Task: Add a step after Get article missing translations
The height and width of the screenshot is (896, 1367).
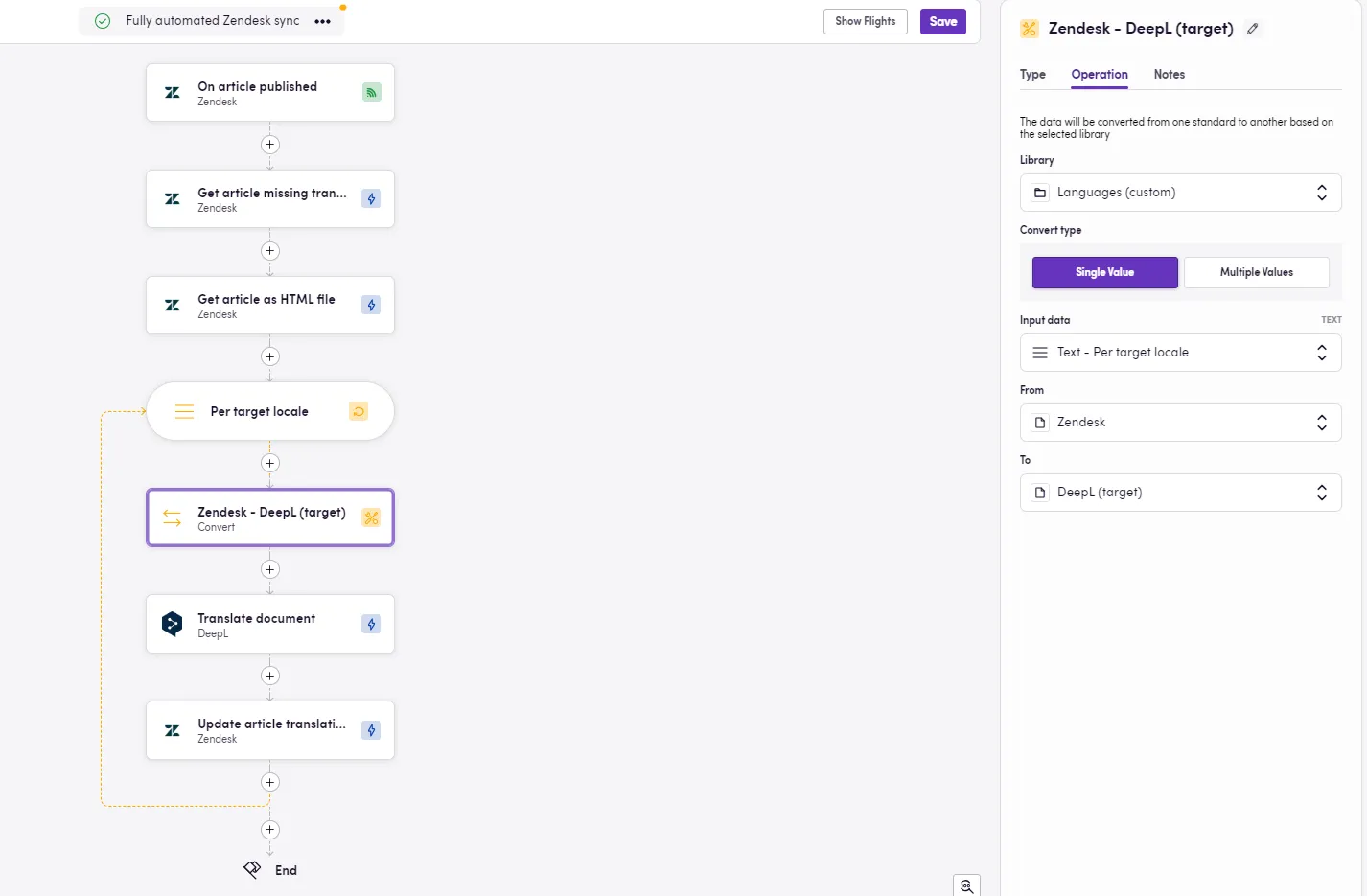Action: tap(270, 251)
